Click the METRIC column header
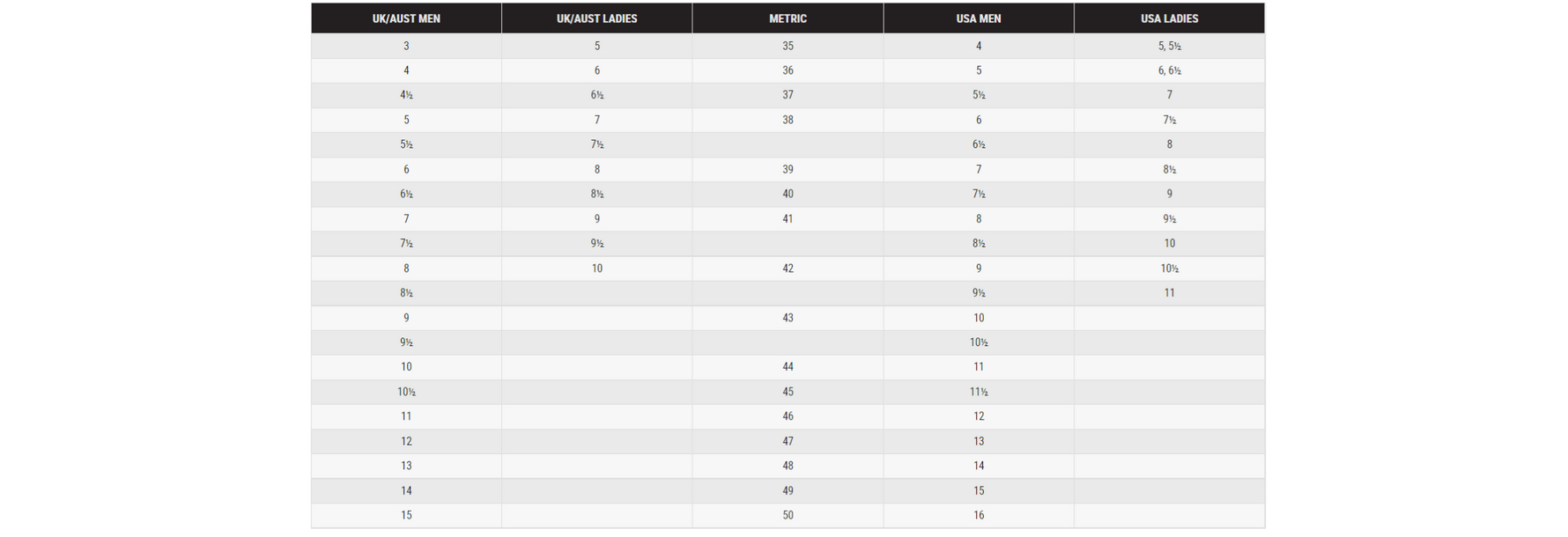The image size is (1568, 537). 788,18
